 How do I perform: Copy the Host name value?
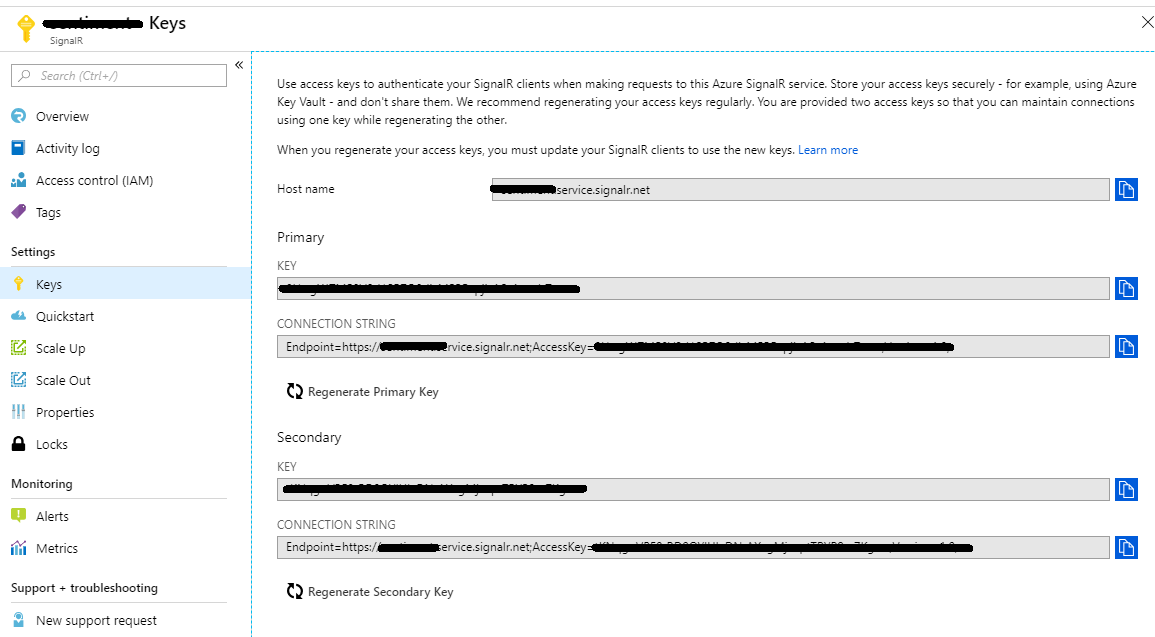(x=1126, y=189)
